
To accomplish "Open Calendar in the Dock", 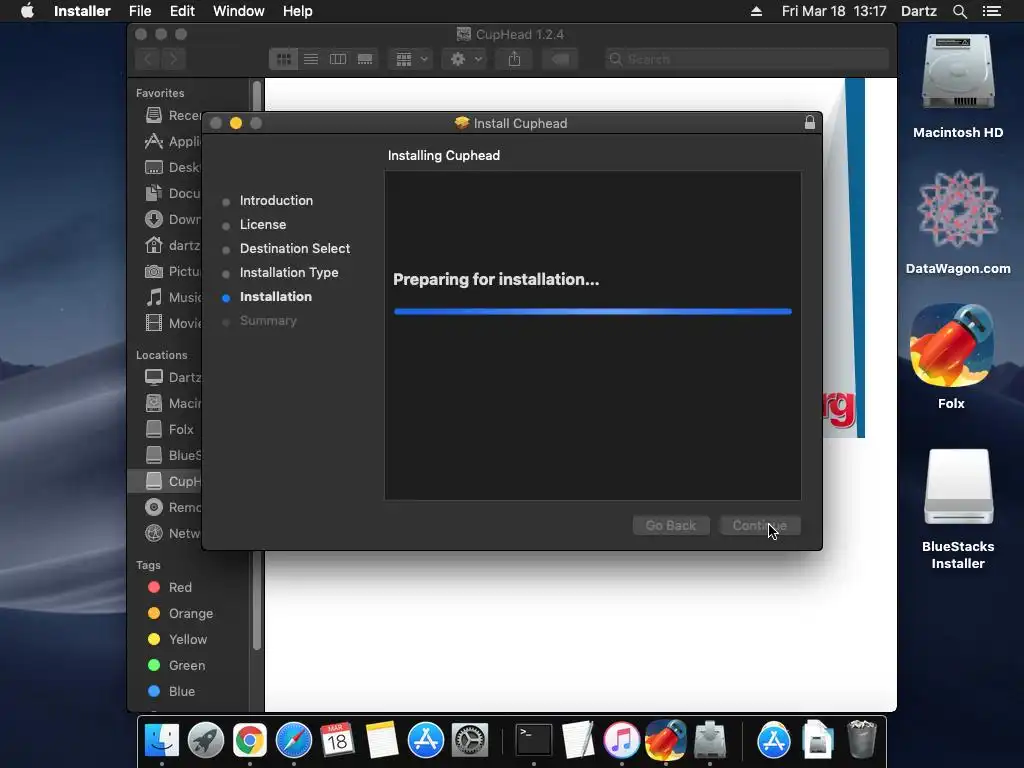I will tap(337, 741).
